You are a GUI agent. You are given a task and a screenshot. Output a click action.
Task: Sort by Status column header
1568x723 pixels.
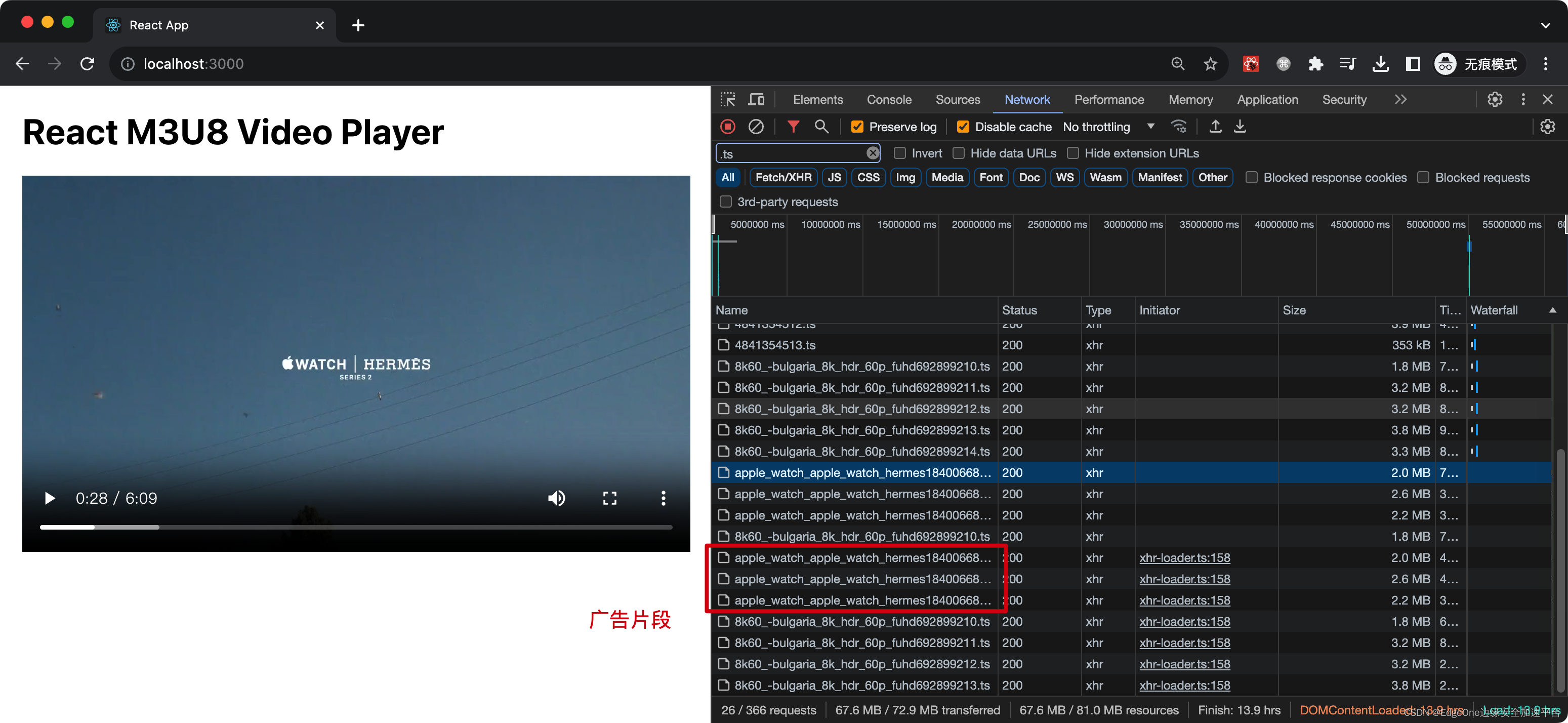pos(1039,310)
